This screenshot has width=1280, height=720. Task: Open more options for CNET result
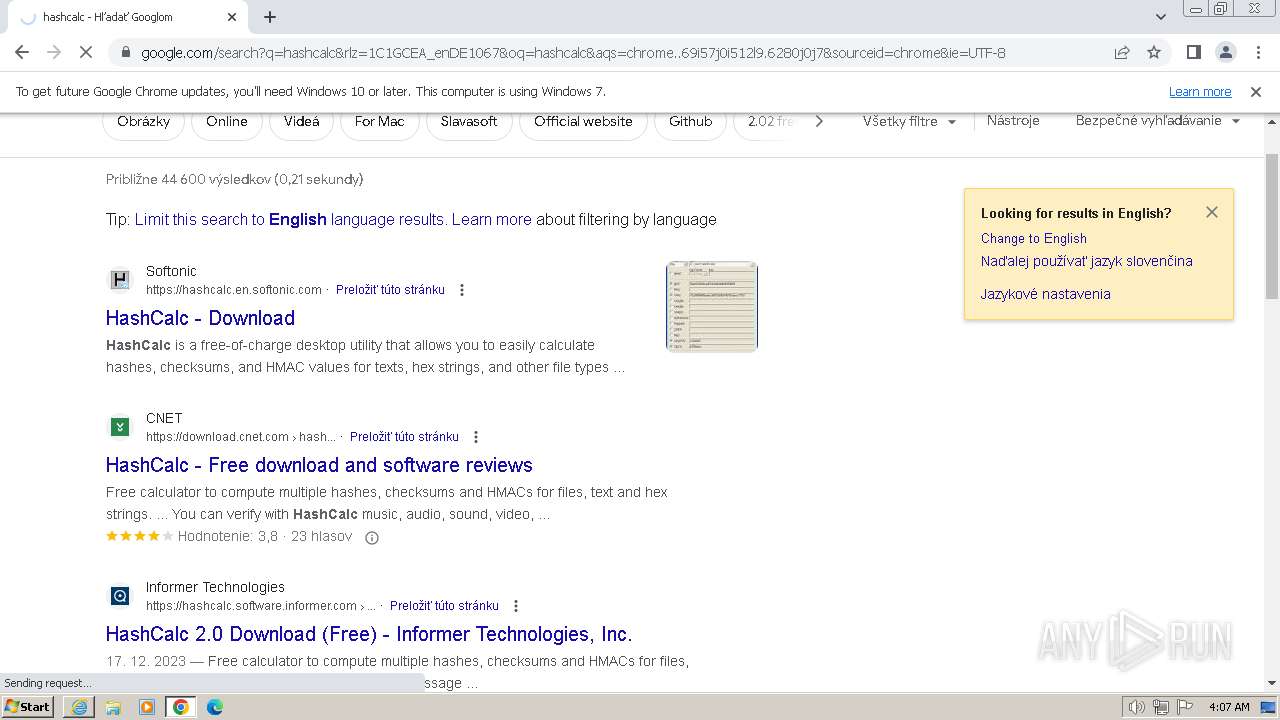pos(476,437)
